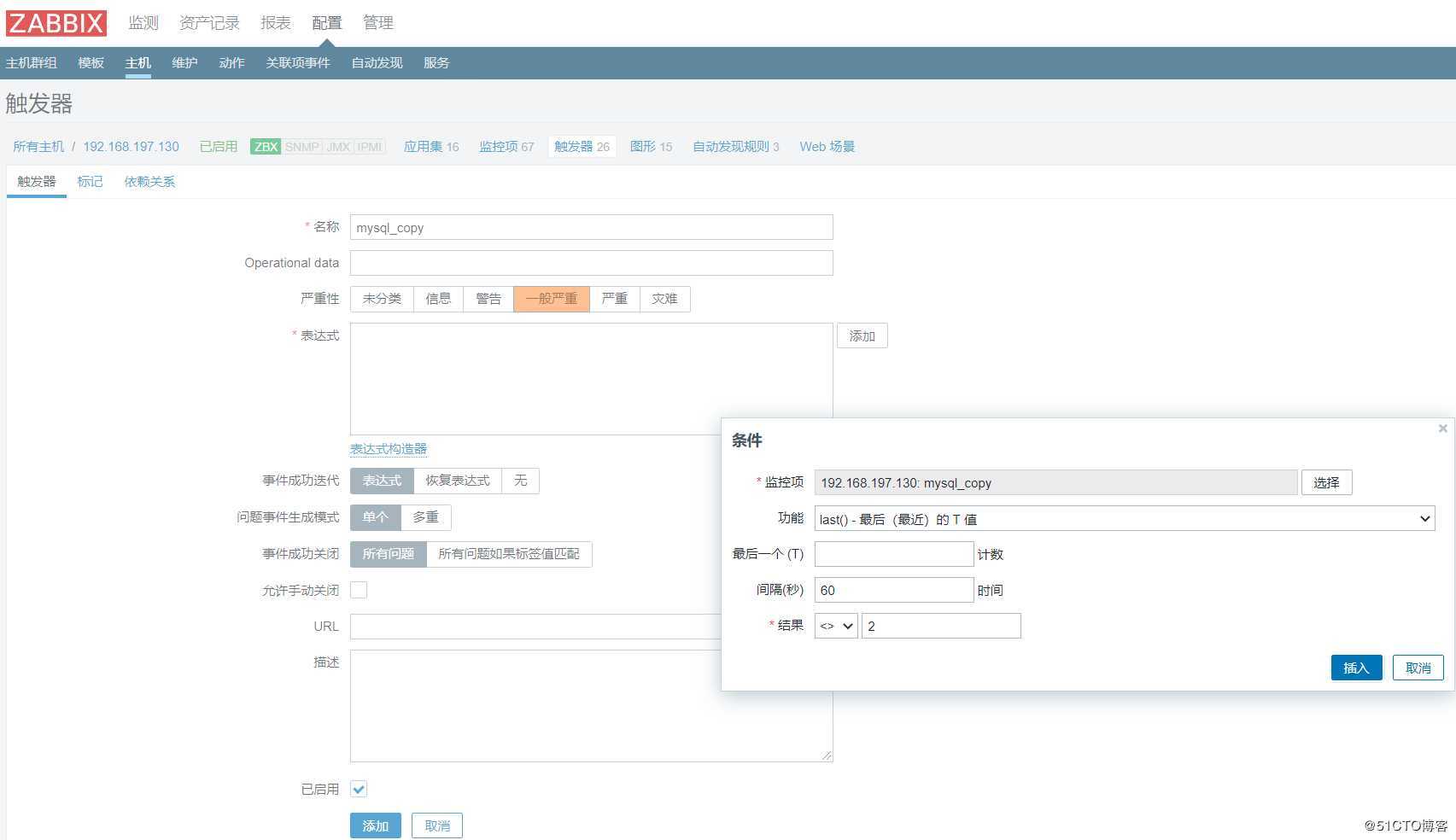This screenshot has width=1456, height=840.
Task: Set severity to 严重
Action: tap(614, 299)
